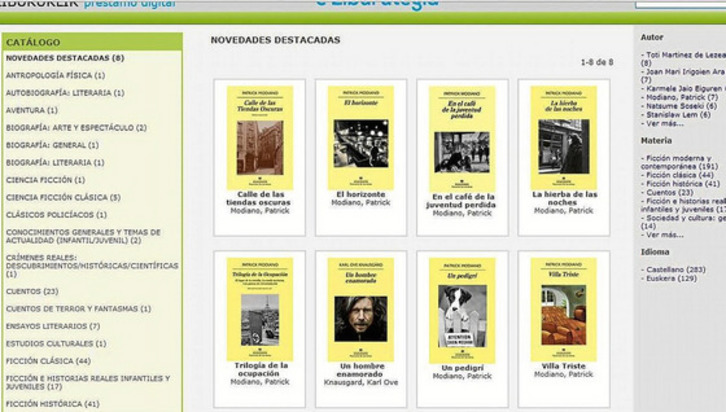Browse the 'Cuentos (23)' catalog category

[32, 291]
